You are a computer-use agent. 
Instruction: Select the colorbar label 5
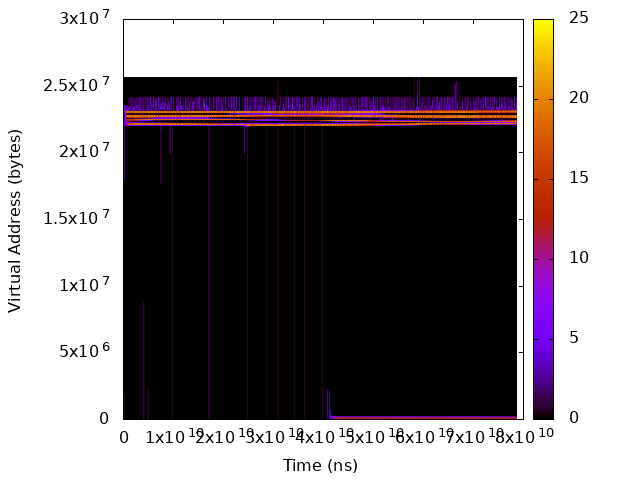574,338
